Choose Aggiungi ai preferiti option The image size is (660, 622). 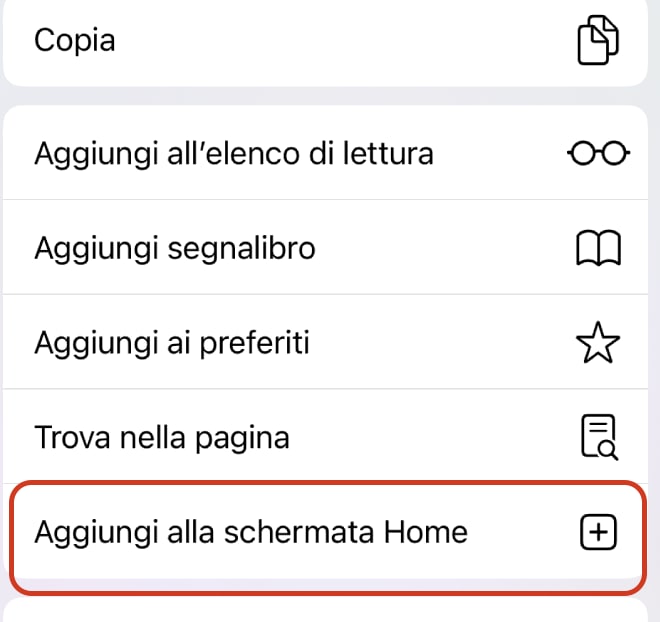pyautogui.click(x=300, y=343)
